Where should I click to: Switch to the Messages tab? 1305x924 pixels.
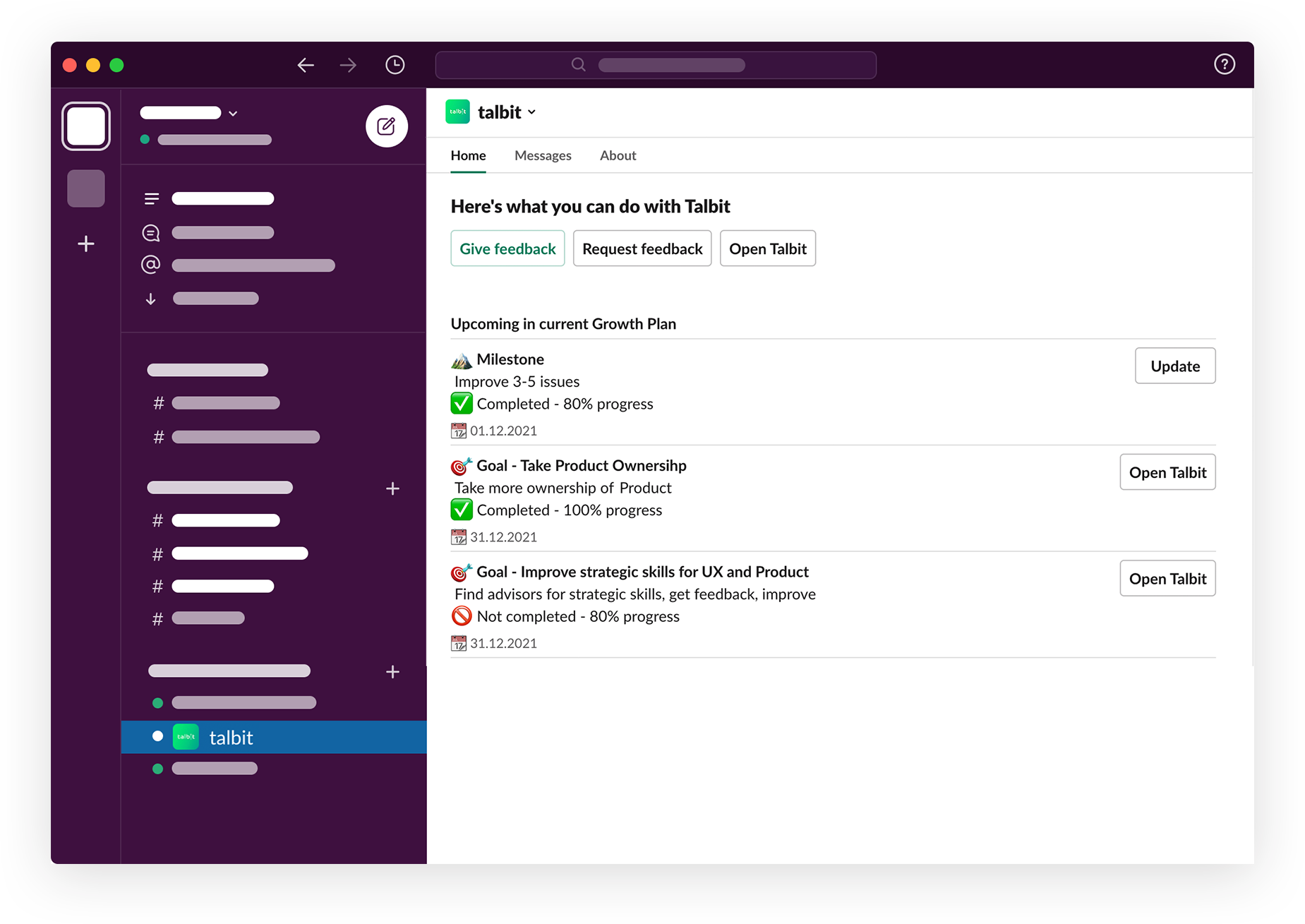tap(543, 155)
